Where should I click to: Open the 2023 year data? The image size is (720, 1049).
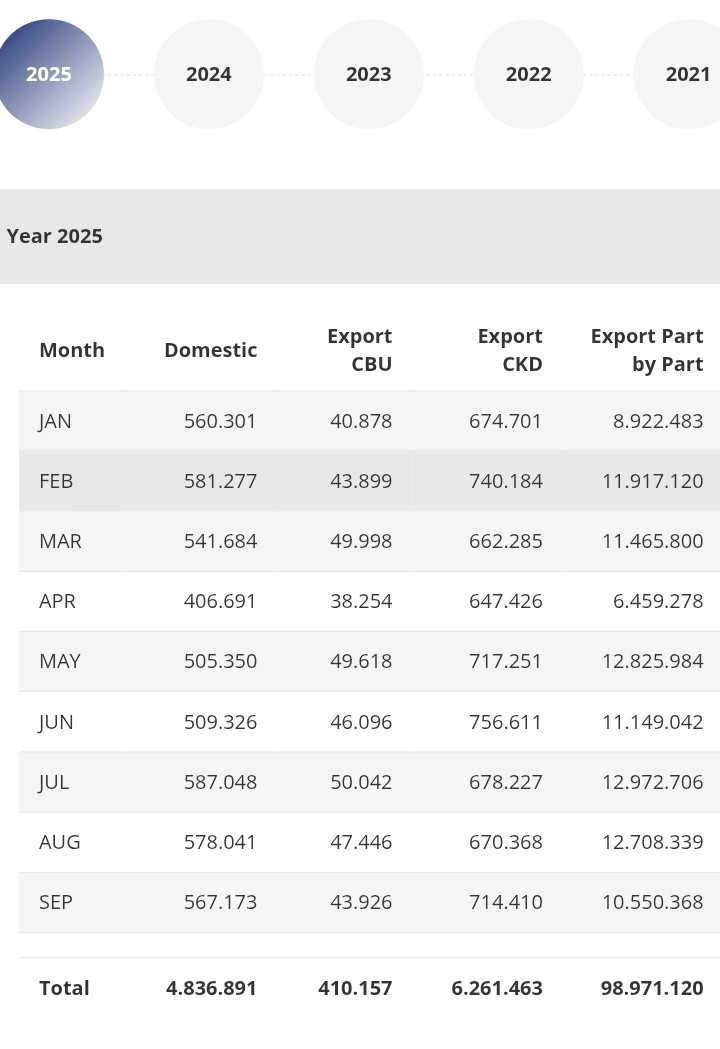369,74
